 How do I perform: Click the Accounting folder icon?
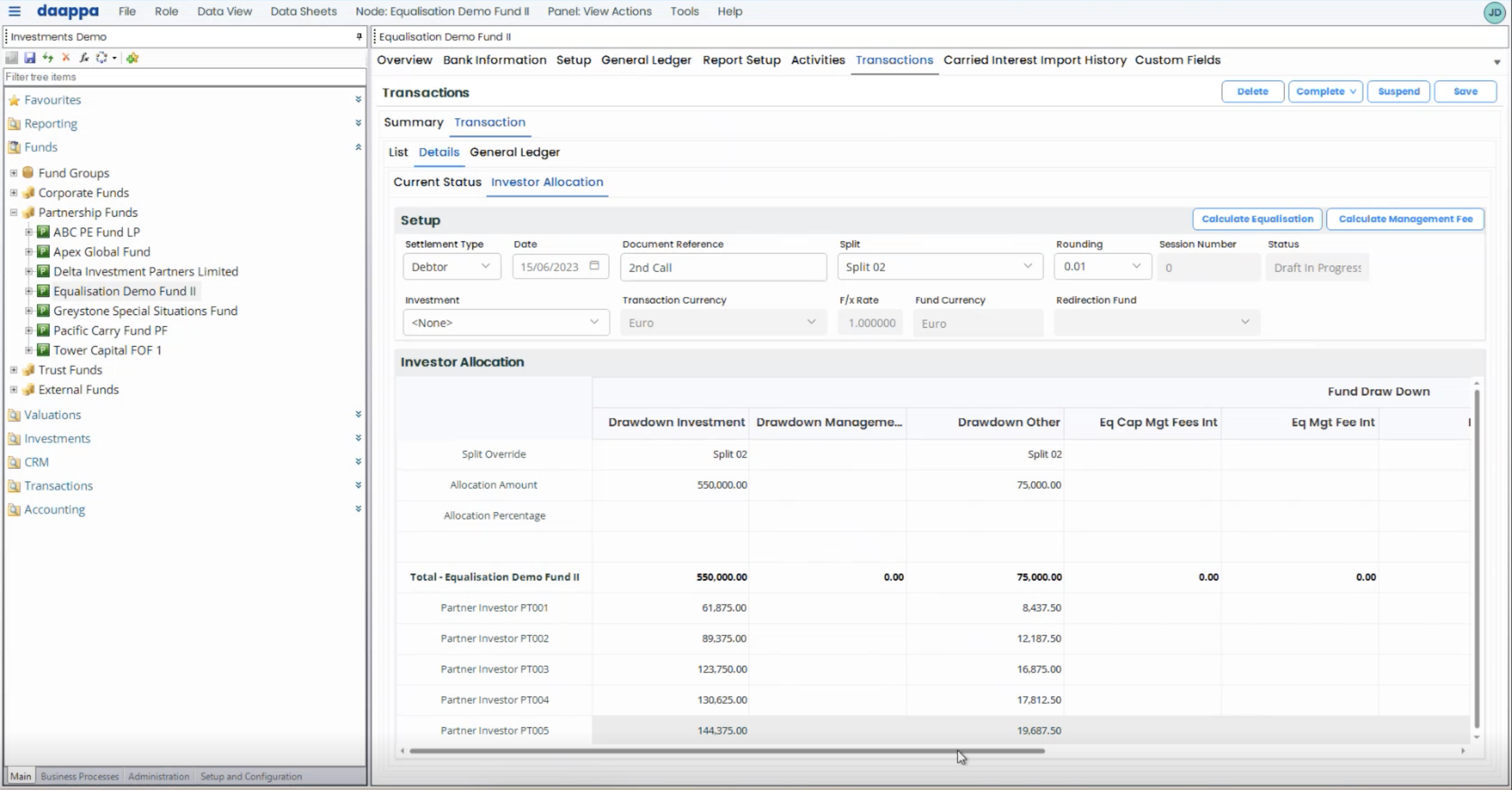14,510
